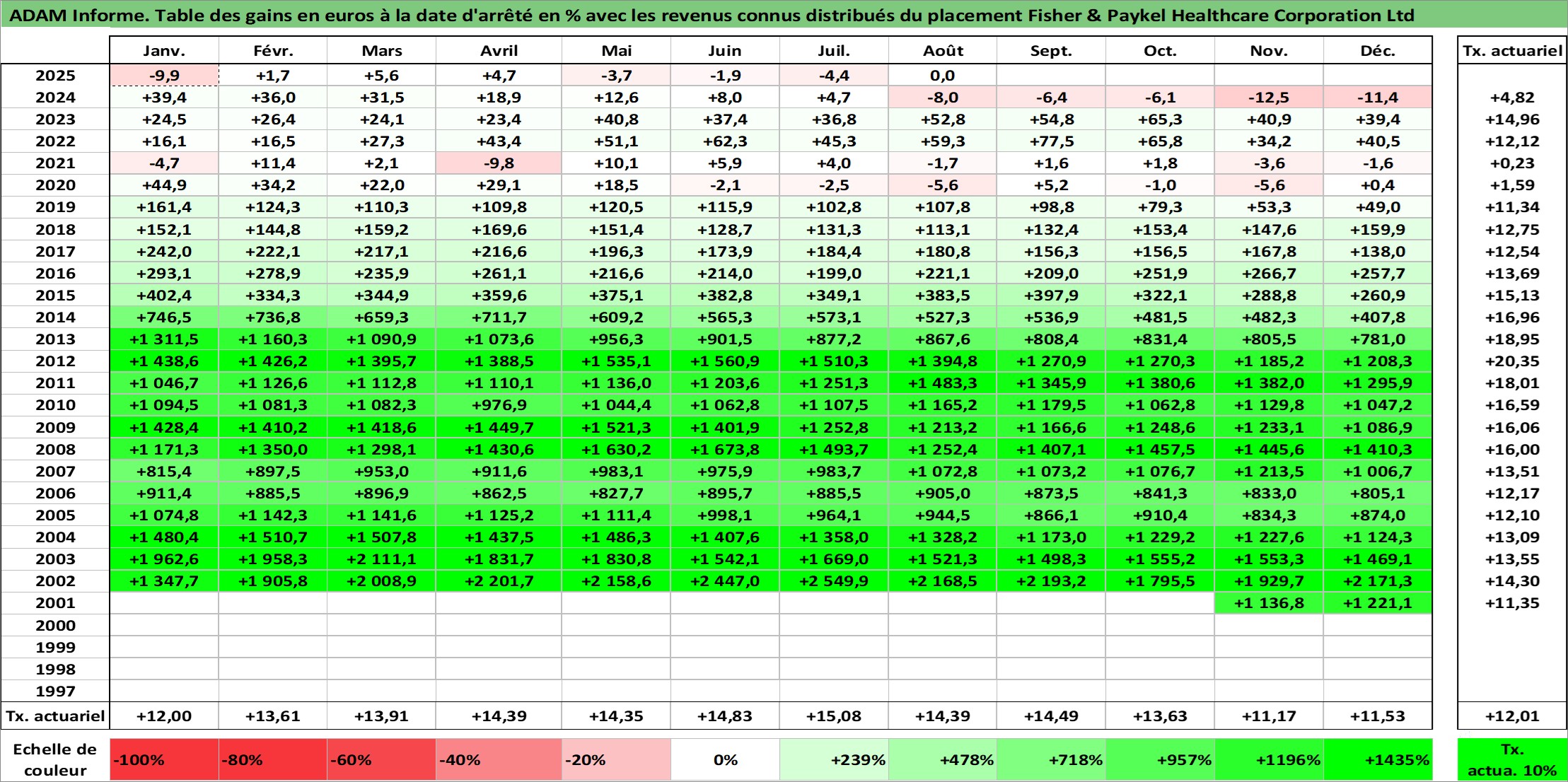The width and height of the screenshot is (1568, 782).
Task: Click the +44,9 cell in 2020 row
Action: [164, 185]
